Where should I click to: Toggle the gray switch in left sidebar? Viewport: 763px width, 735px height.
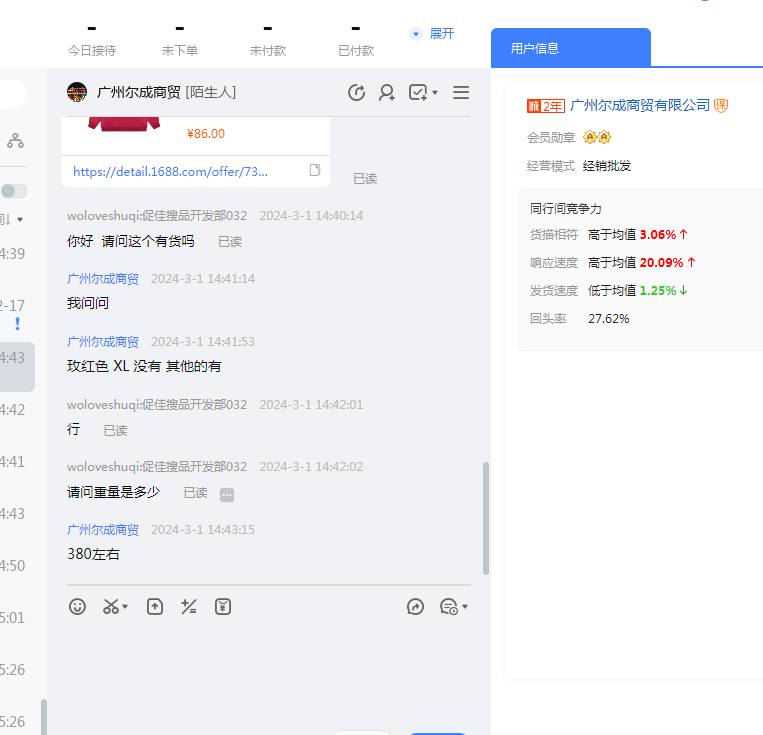pyautogui.click(x=13, y=191)
